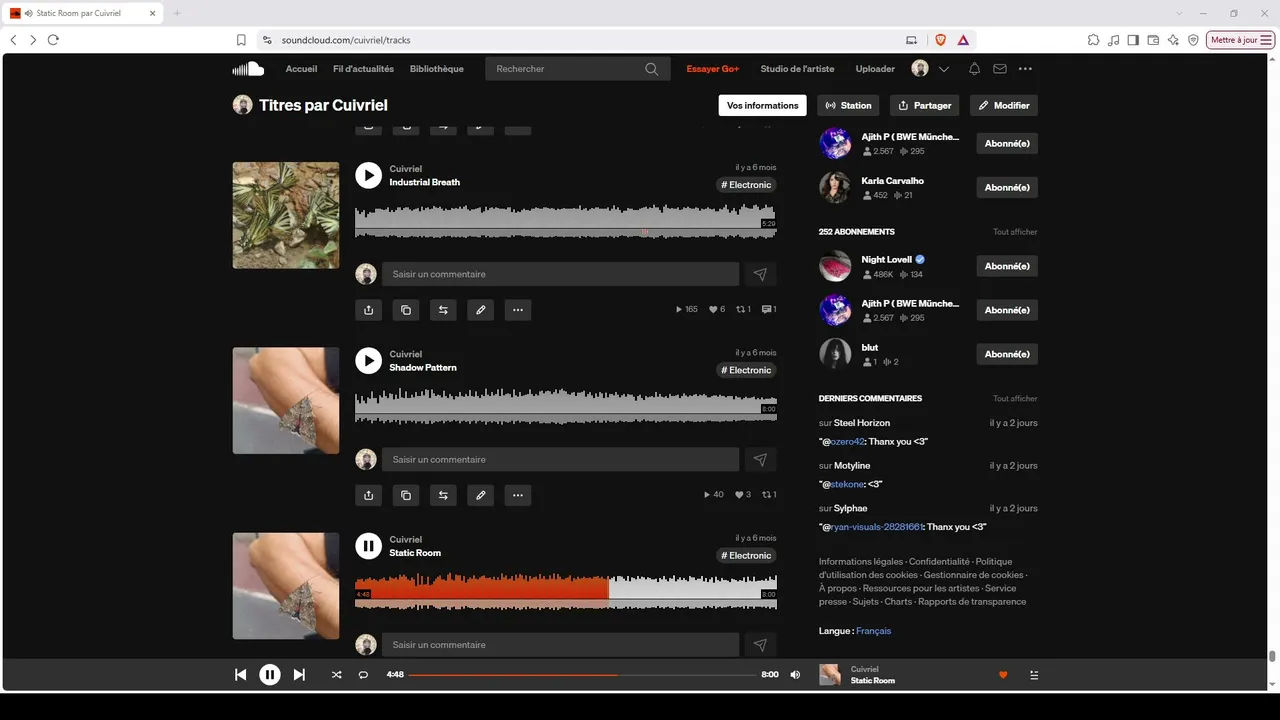1280x720 pixels.
Task: Toggle Abonné(e) for Karla Carvalho
Action: 1007,187
